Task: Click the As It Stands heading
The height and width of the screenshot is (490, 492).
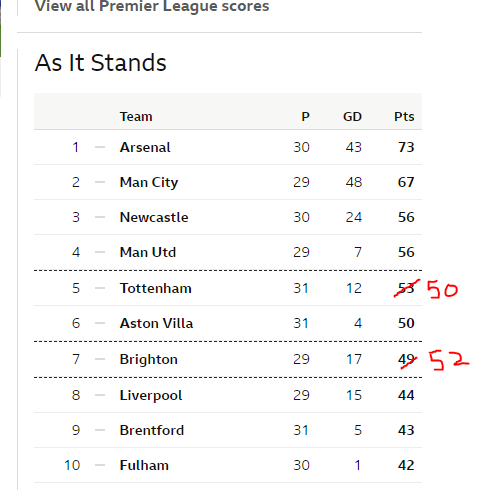Action: click(x=100, y=63)
